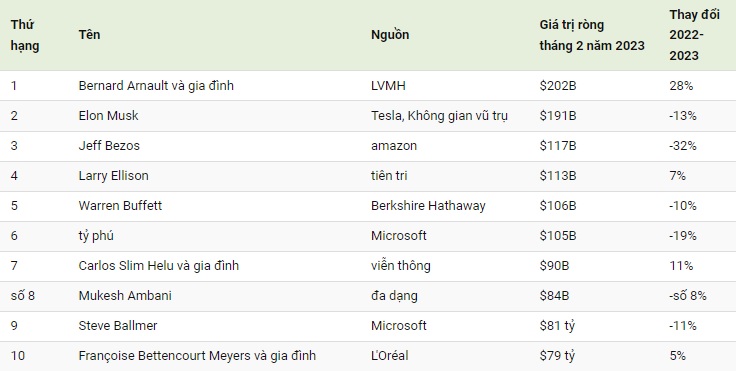Click 'Giá trị ròng tháng 2 năm 2023' header
The image size is (736, 371).
(592, 35)
